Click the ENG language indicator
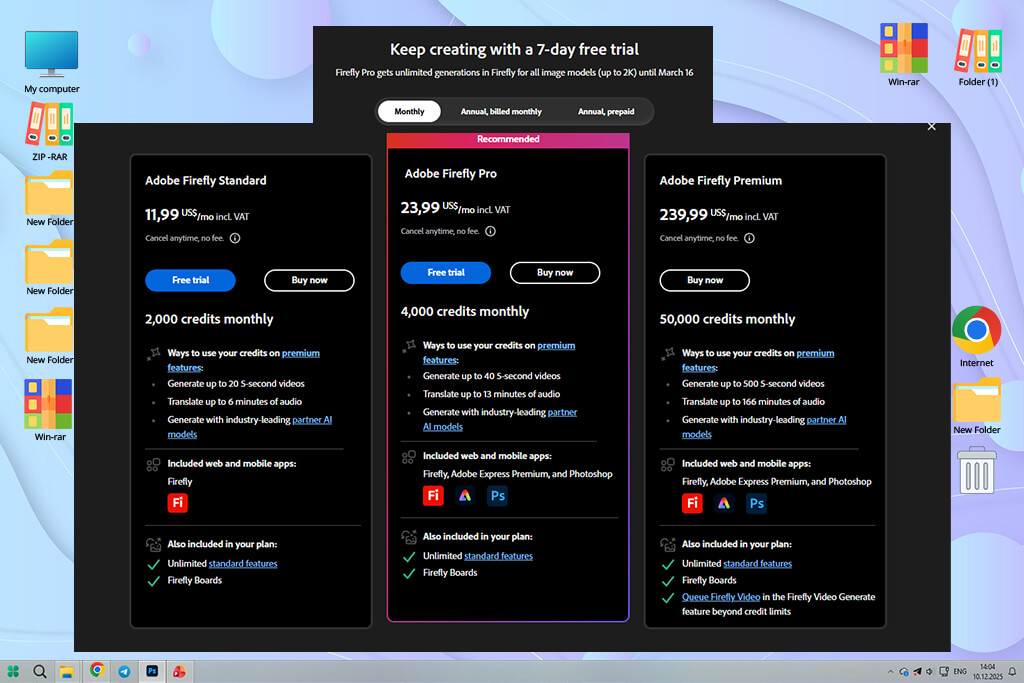Viewport: 1024px width, 683px height. pos(960,671)
